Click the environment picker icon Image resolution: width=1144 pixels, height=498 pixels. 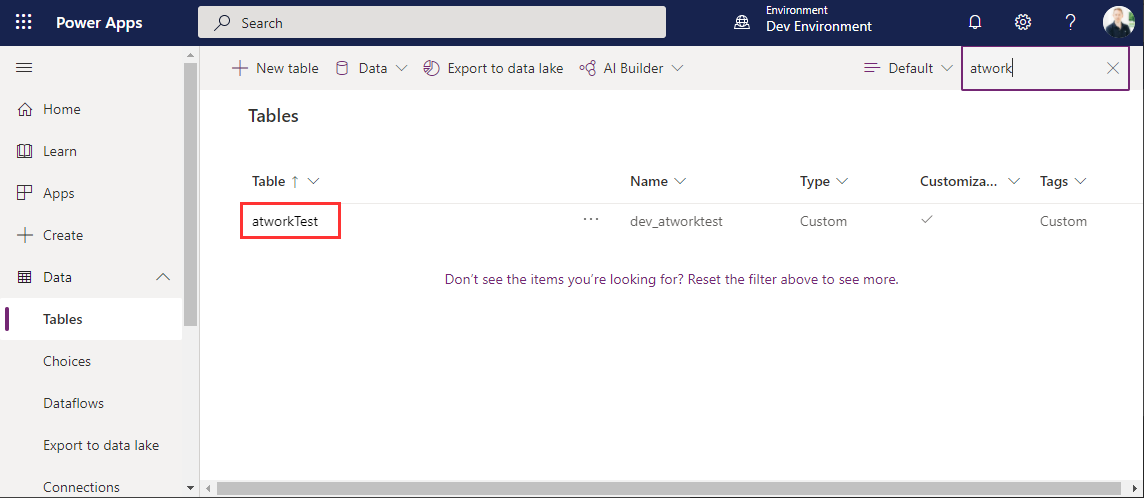click(x=742, y=22)
